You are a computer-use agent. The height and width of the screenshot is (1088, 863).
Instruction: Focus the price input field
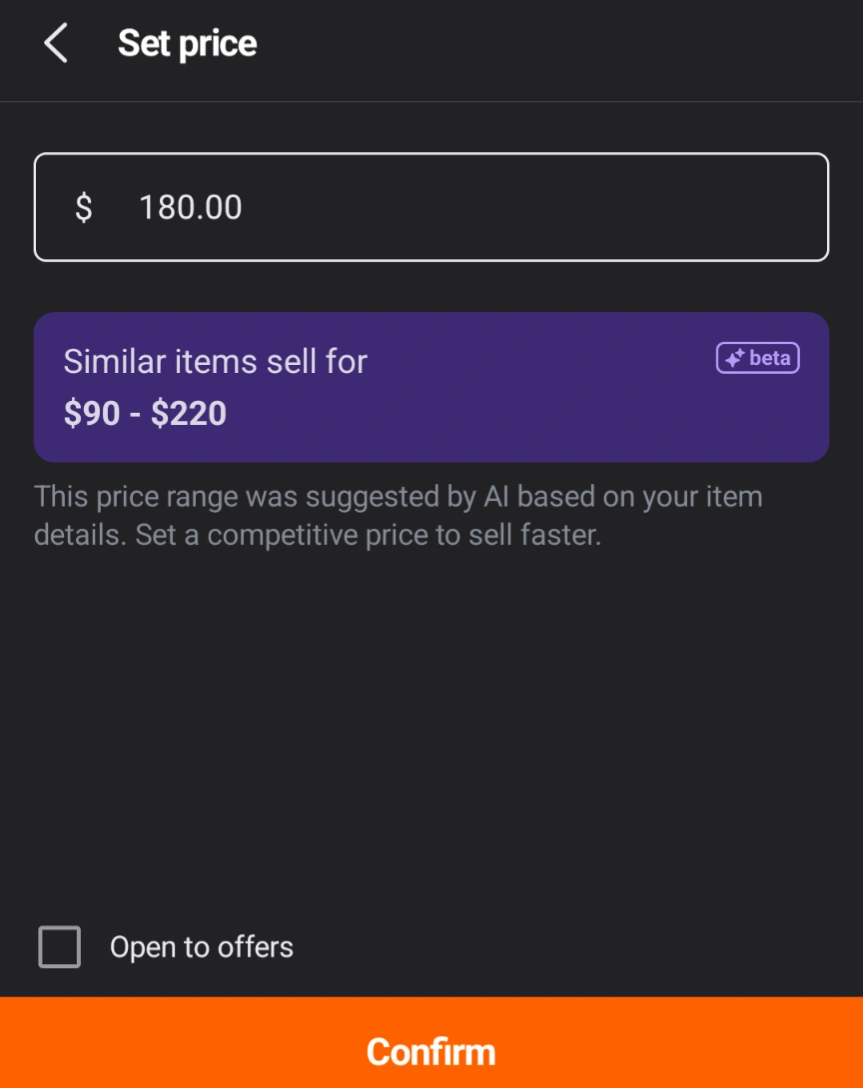[x=432, y=207]
